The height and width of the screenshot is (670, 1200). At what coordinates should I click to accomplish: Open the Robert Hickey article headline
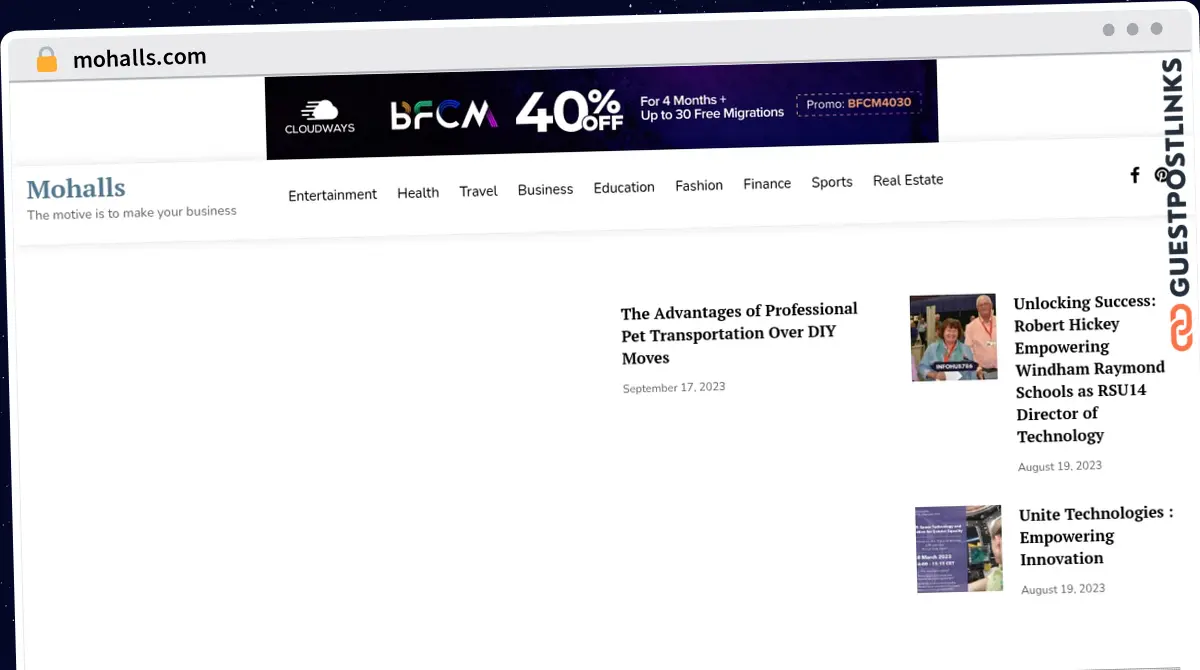click(1089, 369)
